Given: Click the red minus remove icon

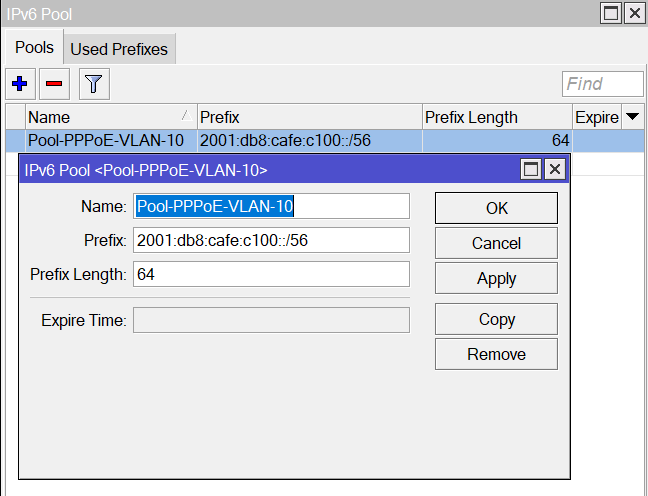Looking at the screenshot, I should point(55,84).
